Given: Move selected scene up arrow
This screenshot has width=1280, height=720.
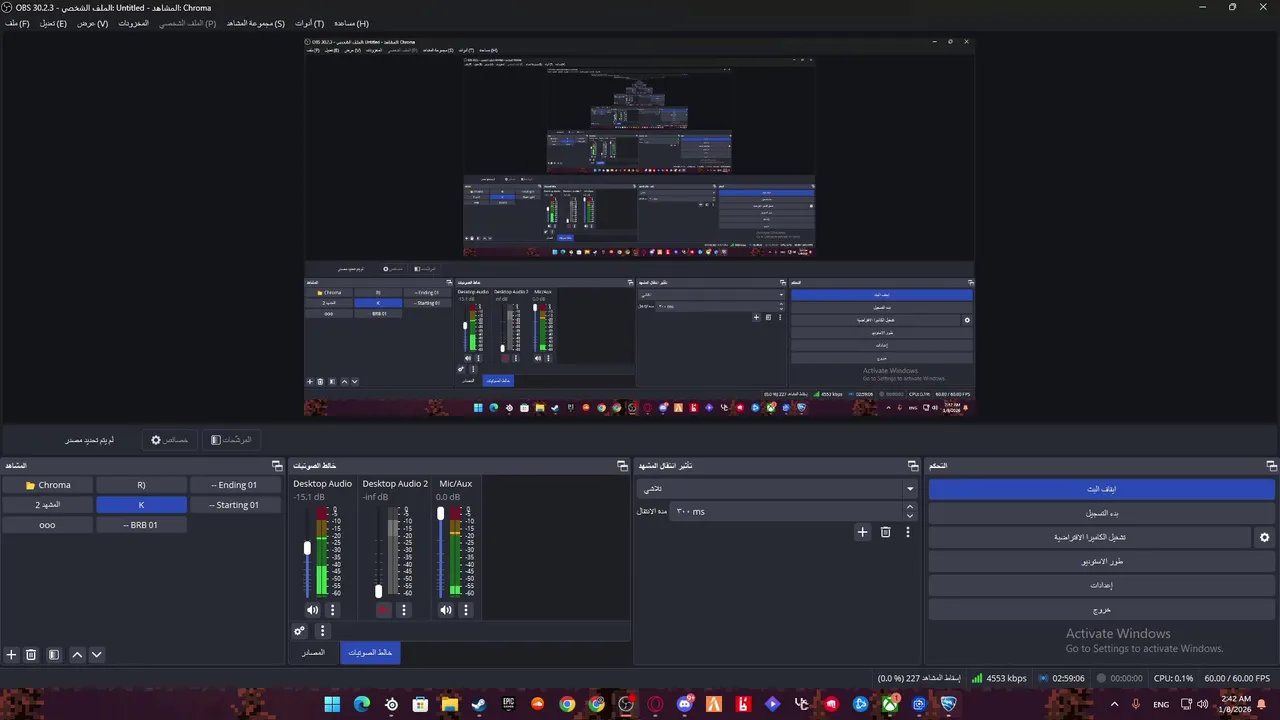Looking at the screenshot, I should click(x=77, y=655).
